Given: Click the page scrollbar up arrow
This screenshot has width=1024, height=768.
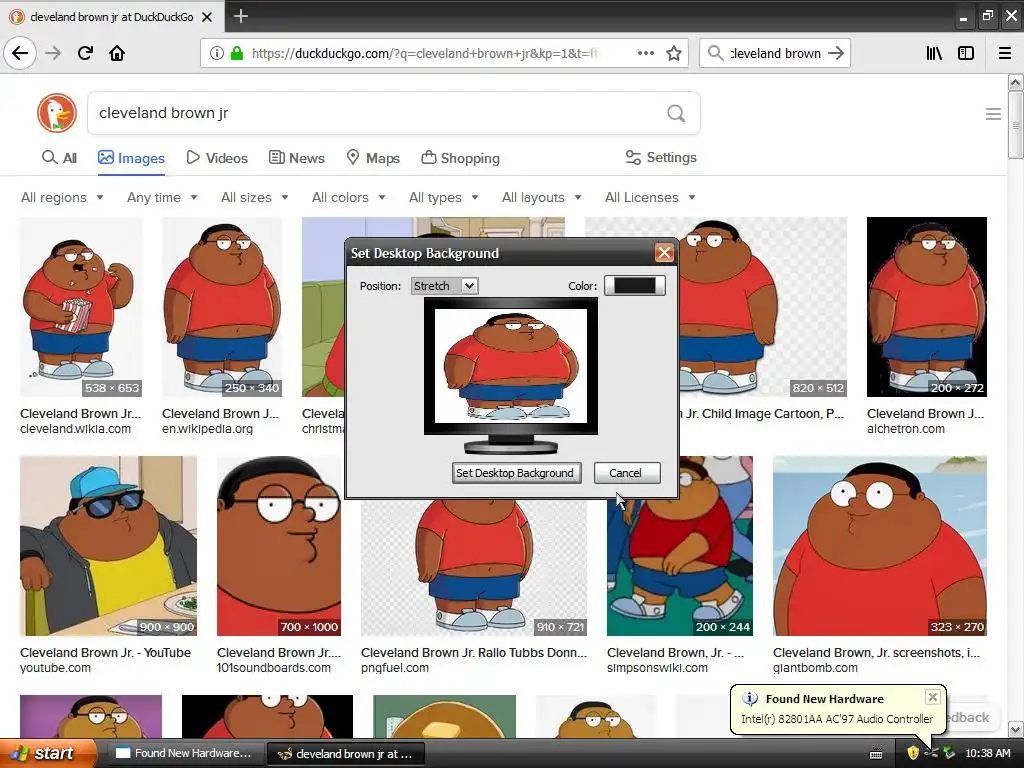Looking at the screenshot, I should pos(1016,83).
